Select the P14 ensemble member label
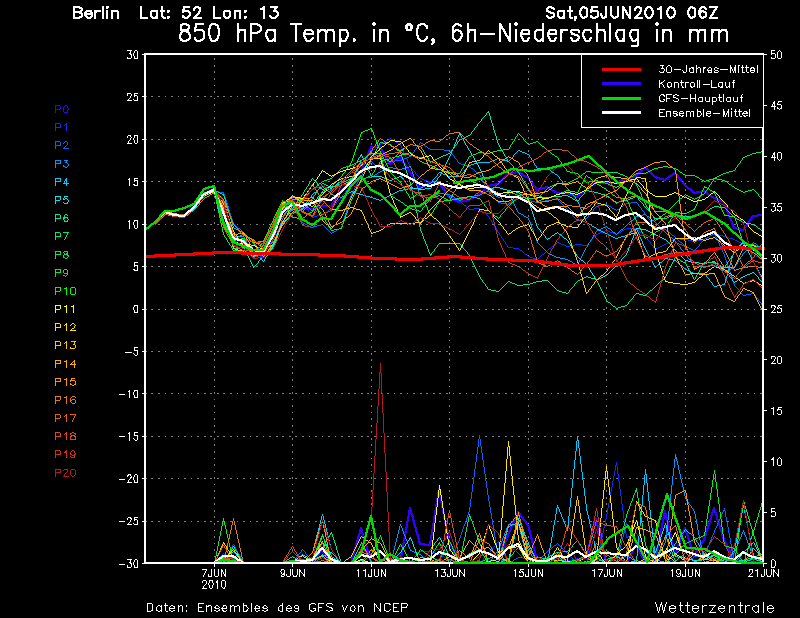Image resolution: width=800 pixels, height=618 pixels. coord(64,363)
